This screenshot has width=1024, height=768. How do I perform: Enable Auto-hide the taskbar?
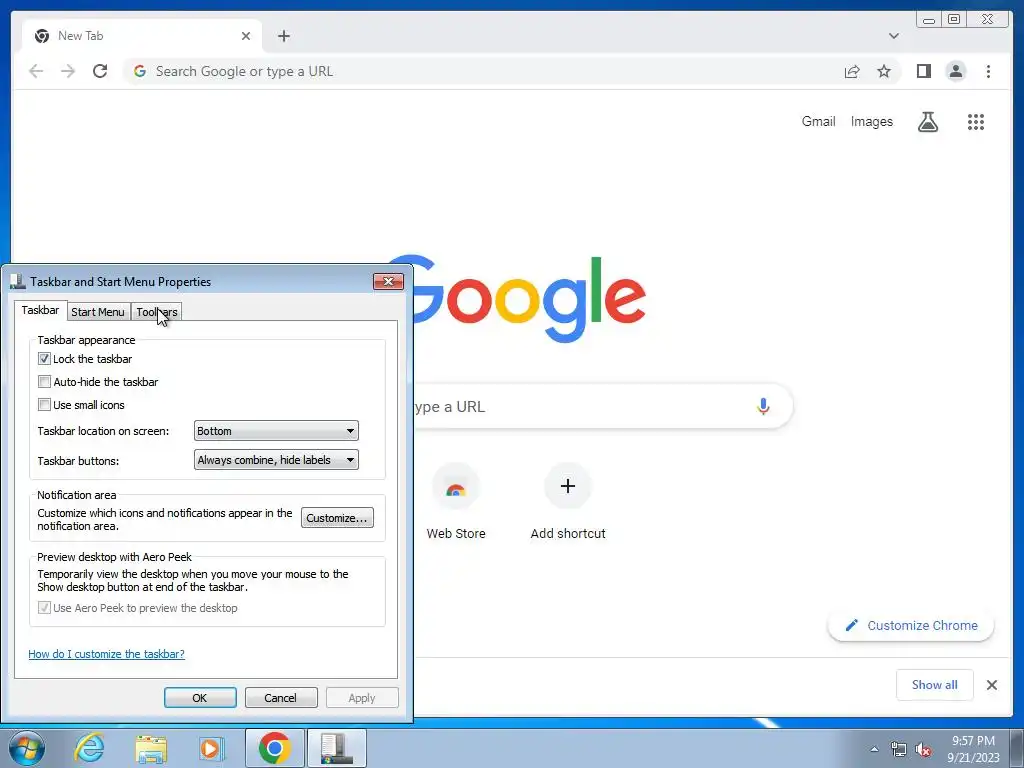pos(44,381)
